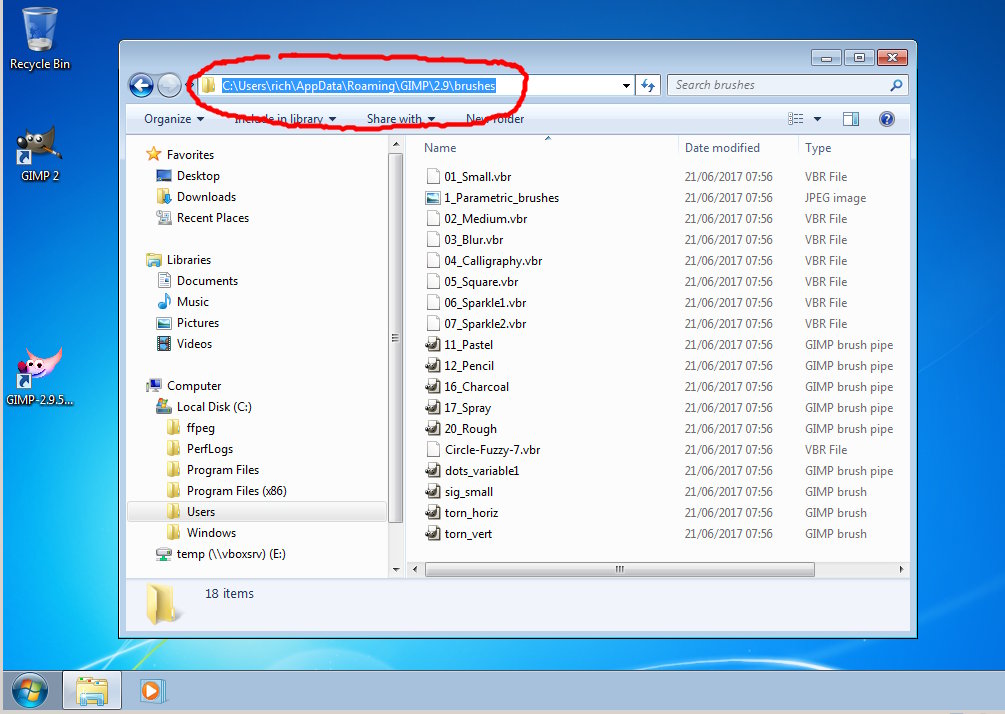Open Program Files (x86) in sidebar
Screen dimensions: 1005x714
pyautogui.click(x=237, y=491)
